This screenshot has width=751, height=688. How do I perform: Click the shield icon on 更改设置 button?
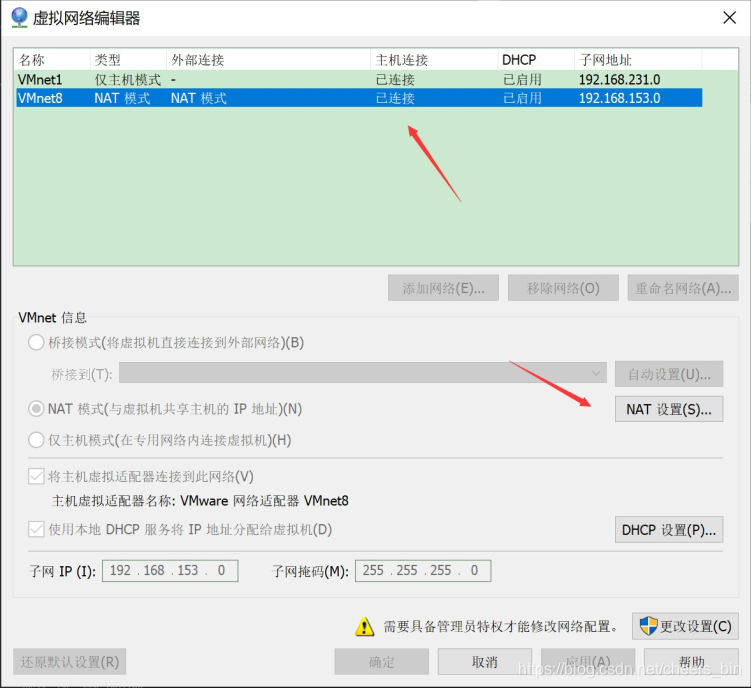click(649, 626)
